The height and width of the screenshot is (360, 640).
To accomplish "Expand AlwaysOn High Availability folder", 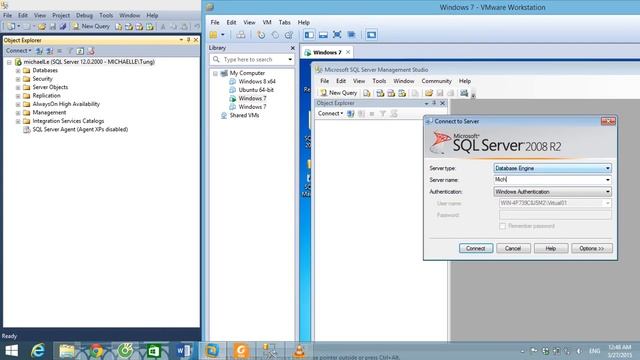I will 18,104.
